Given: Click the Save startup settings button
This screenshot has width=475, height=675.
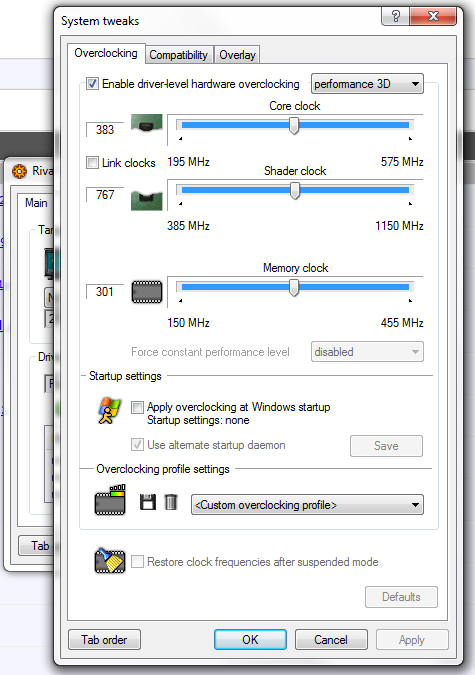Looking at the screenshot, I should tap(386, 446).
